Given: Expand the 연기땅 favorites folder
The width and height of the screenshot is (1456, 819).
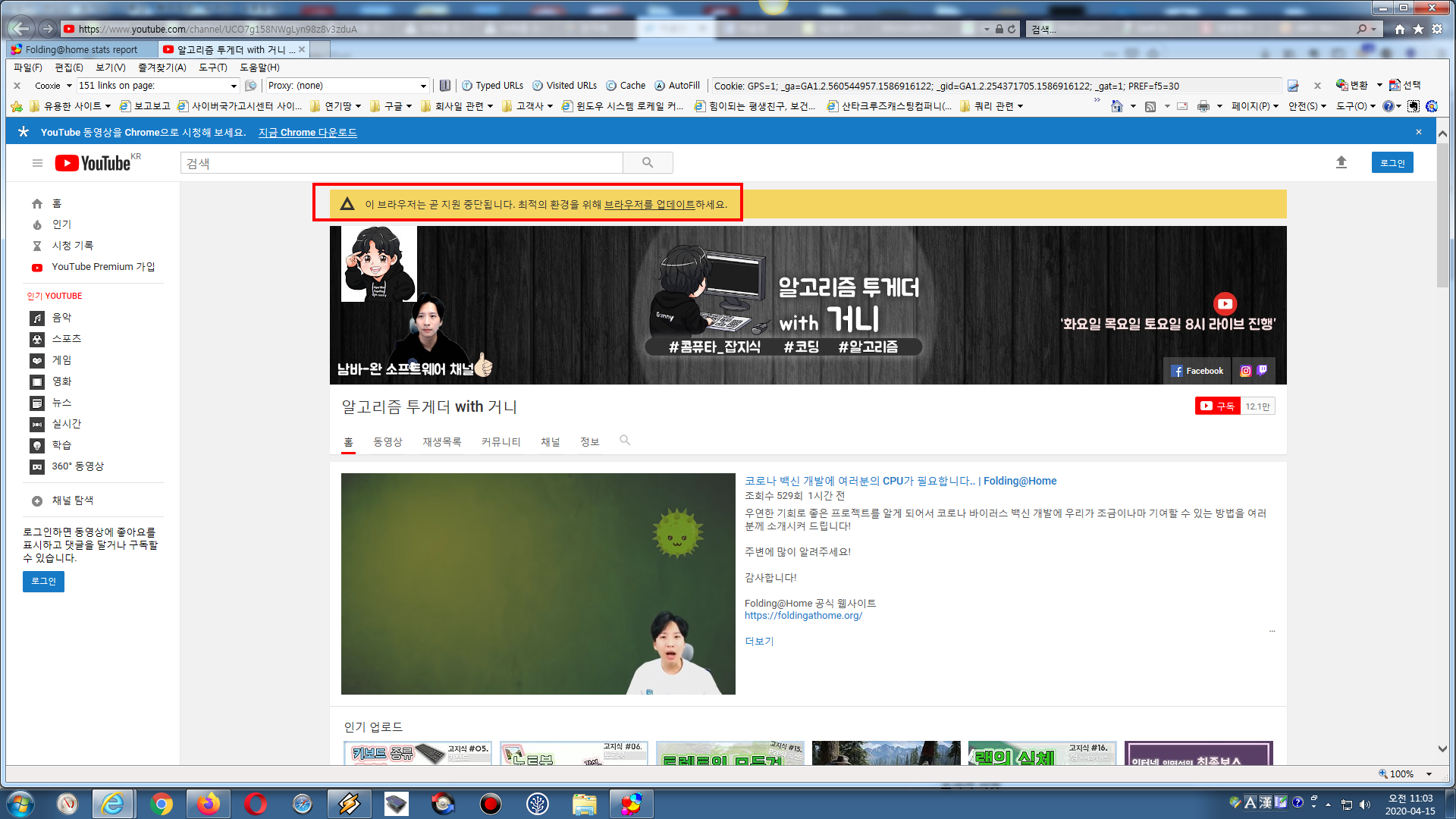Looking at the screenshot, I should pyautogui.click(x=336, y=106).
